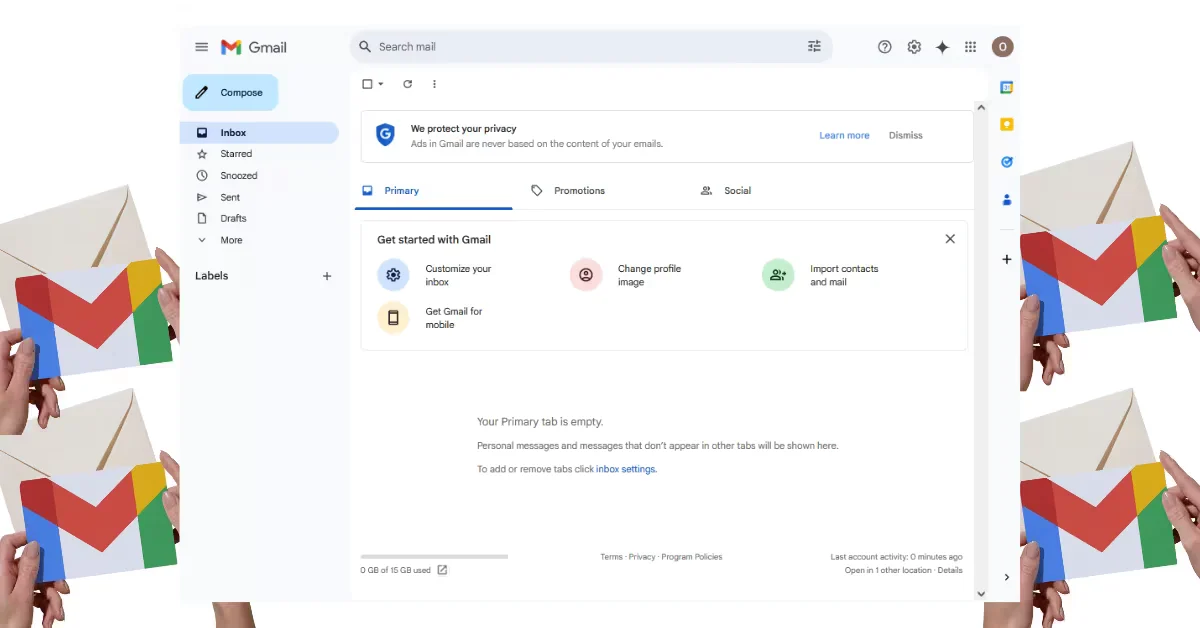Click the privacy shield icon
1200x628 pixels.
(x=385, y=135)
